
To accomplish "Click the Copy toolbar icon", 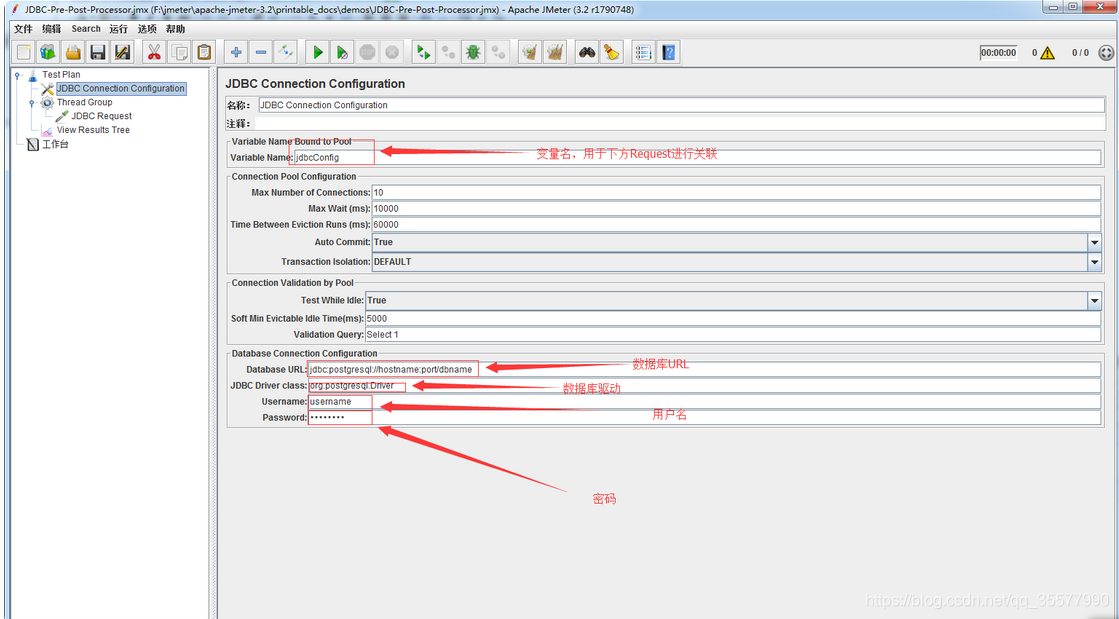I will [178, 52].
